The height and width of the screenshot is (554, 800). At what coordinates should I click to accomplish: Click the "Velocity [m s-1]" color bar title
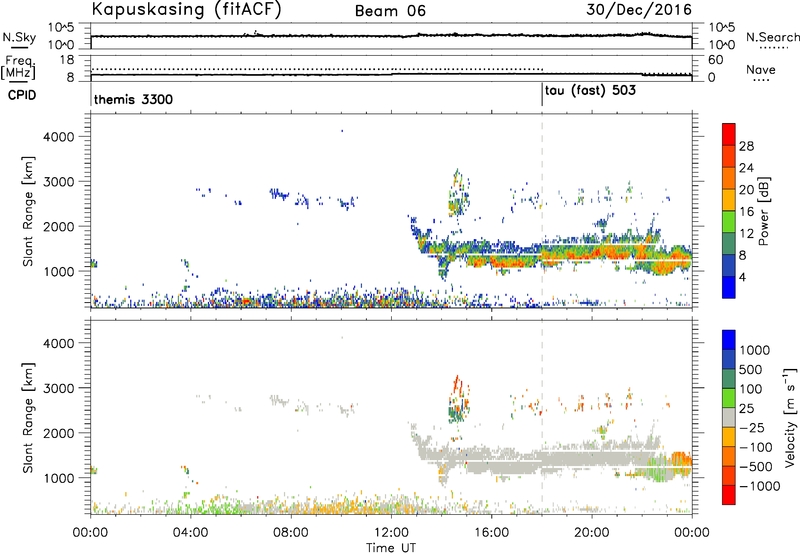tap(790, 417)
